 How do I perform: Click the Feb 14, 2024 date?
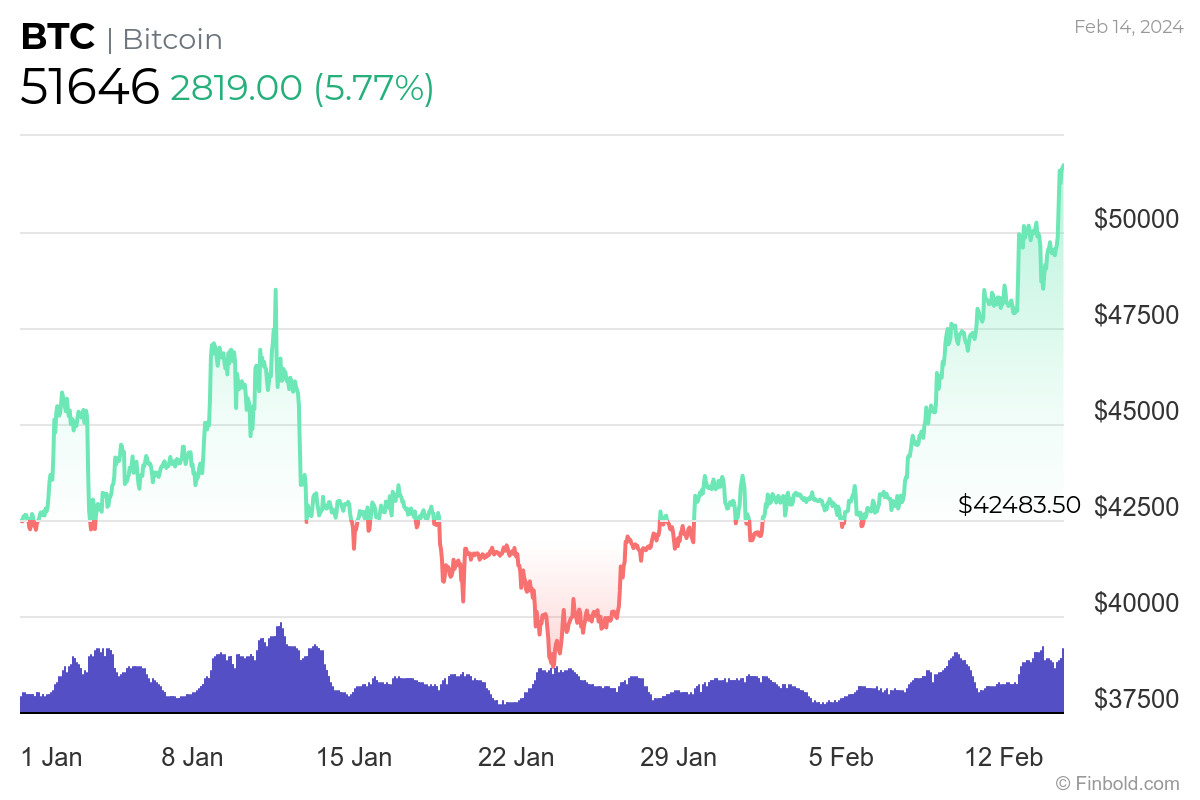(x=1127, y=27)
